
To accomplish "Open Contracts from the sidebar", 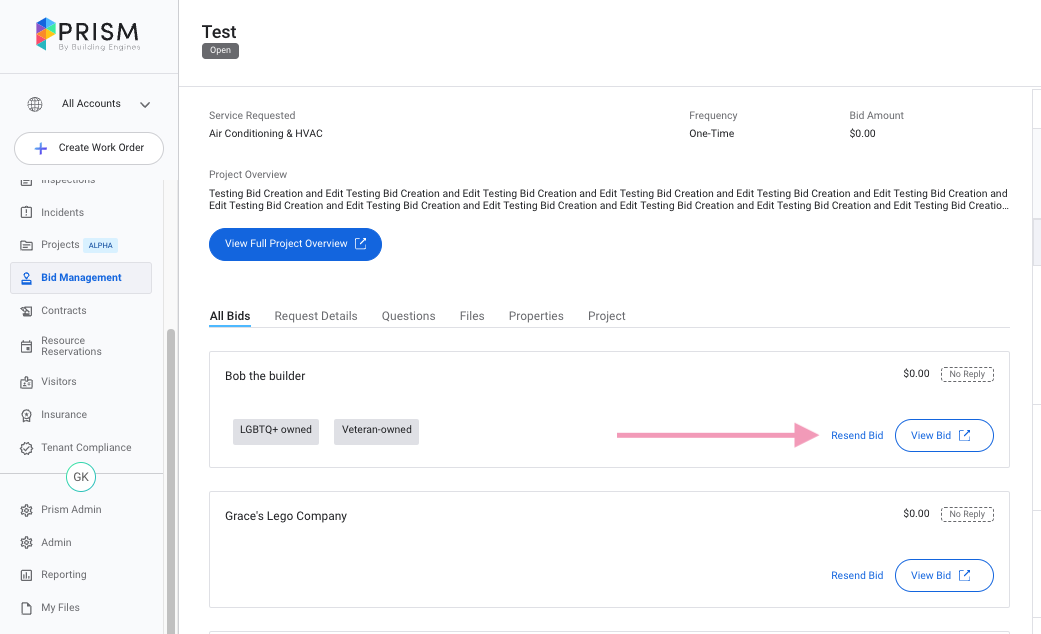I will point(64,311).
